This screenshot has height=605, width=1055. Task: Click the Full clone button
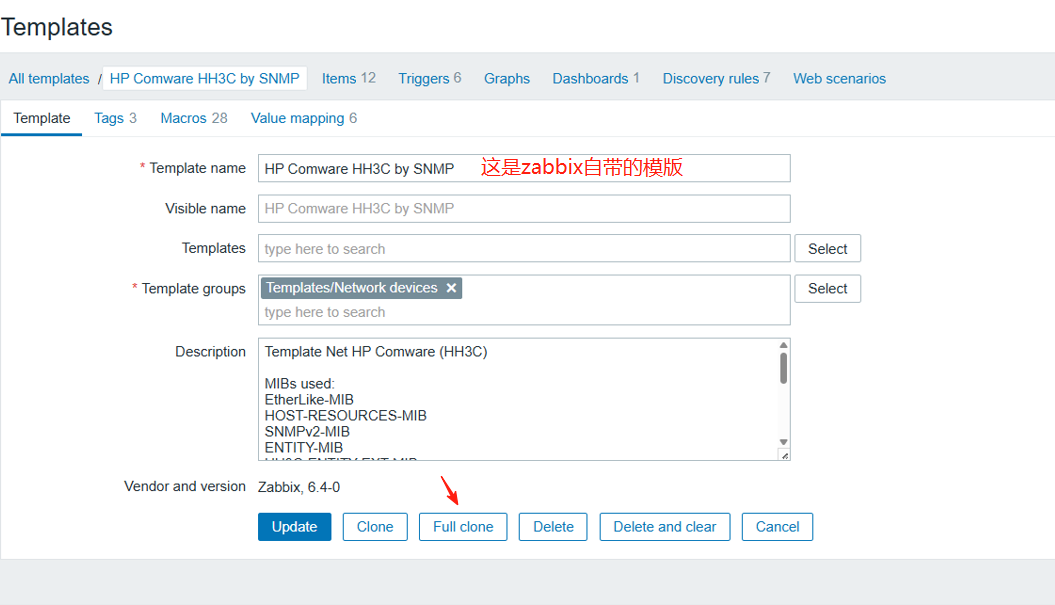coord(463,527)
